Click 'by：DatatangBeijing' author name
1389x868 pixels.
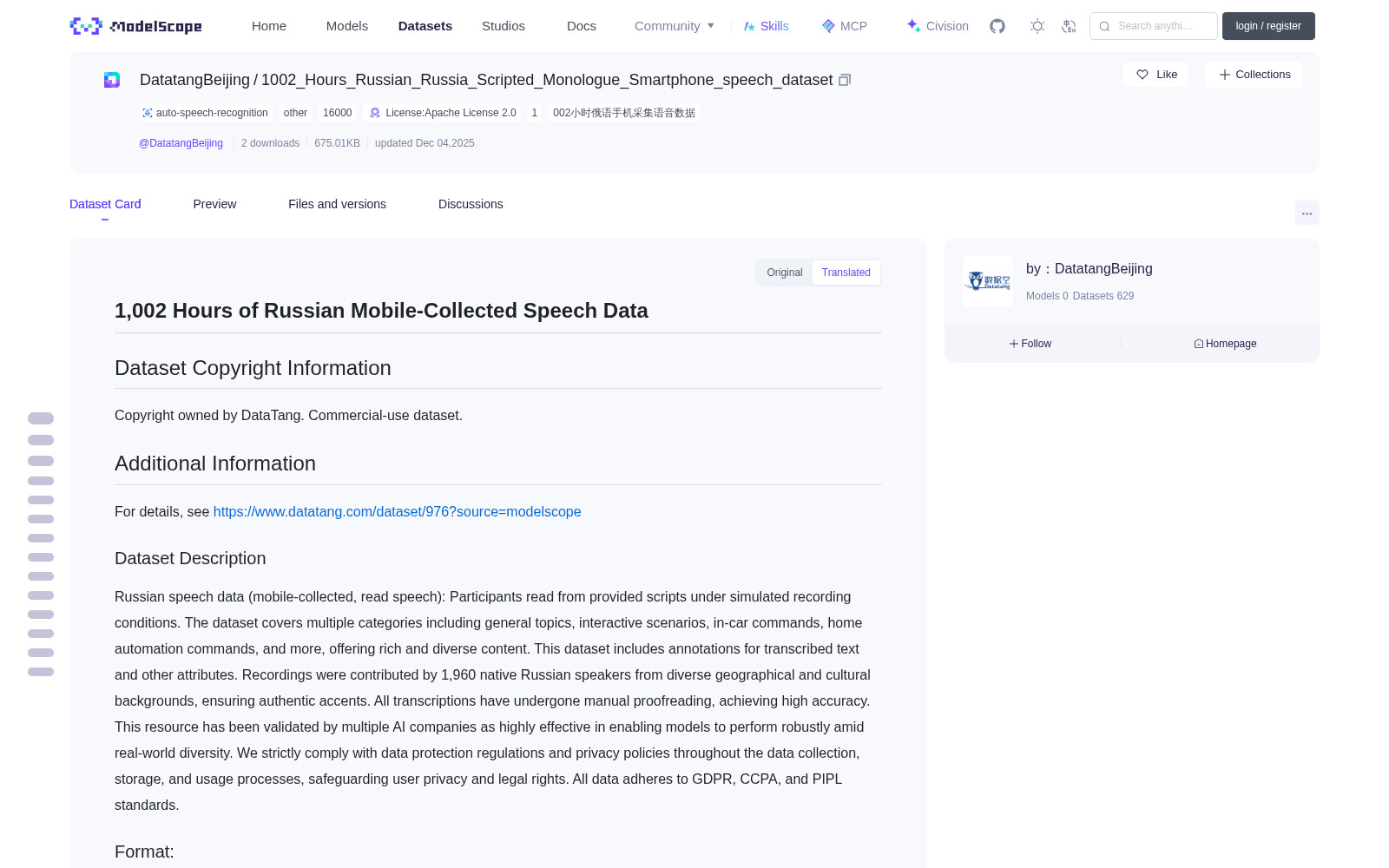[x=1089, y=269]
